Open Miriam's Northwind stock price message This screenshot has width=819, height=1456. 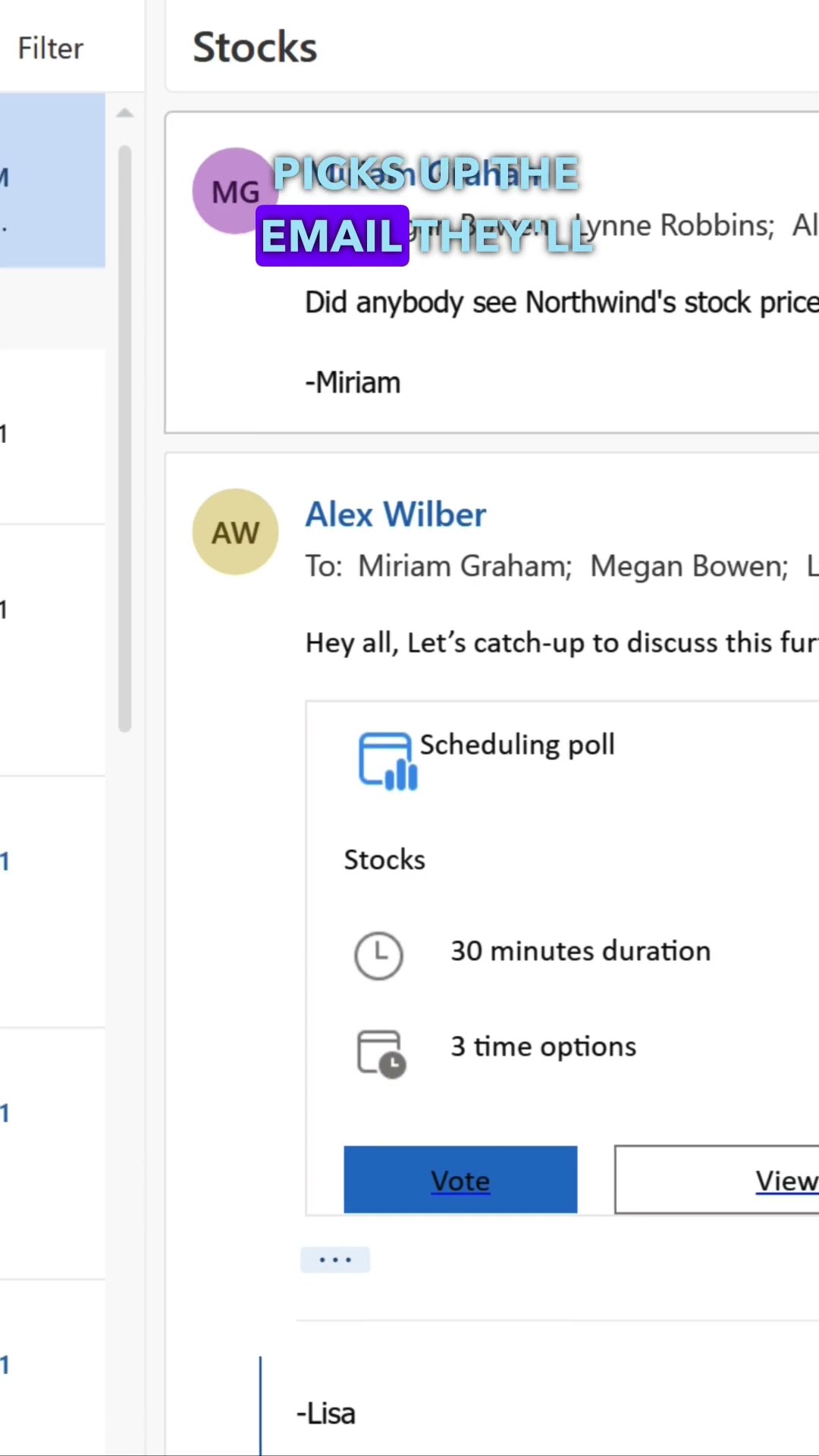561,303
